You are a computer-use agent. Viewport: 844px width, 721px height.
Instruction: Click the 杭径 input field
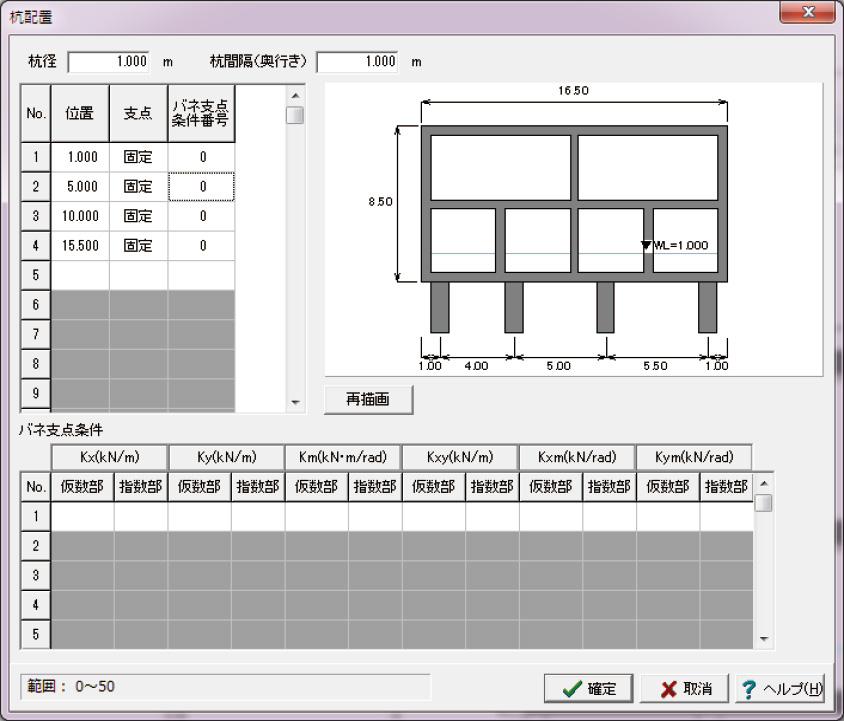(110, 61)
